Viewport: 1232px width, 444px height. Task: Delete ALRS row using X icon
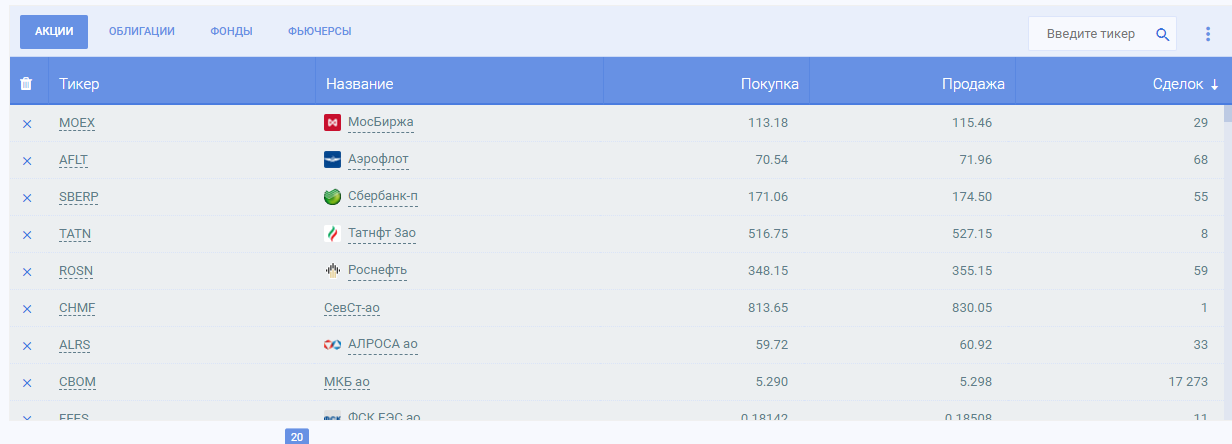click(x=27, y=345)
